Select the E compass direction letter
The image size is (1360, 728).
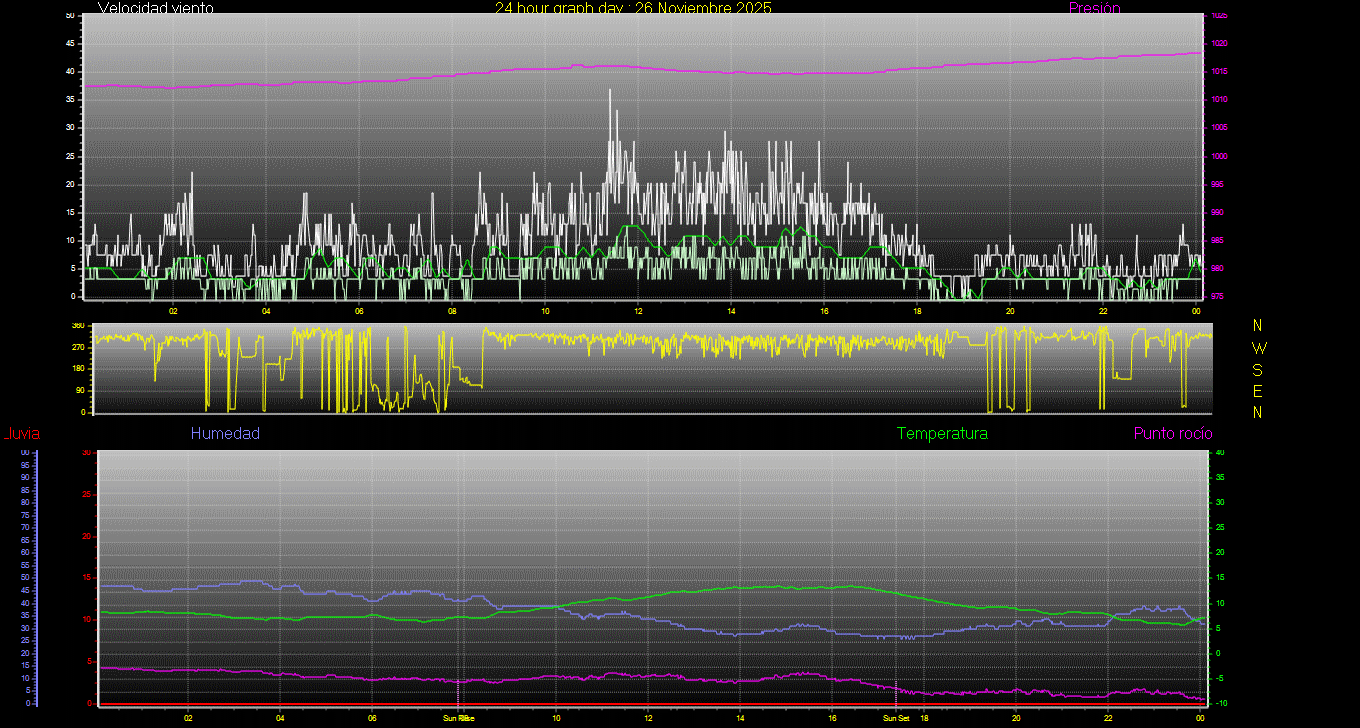click(1258, 390)
